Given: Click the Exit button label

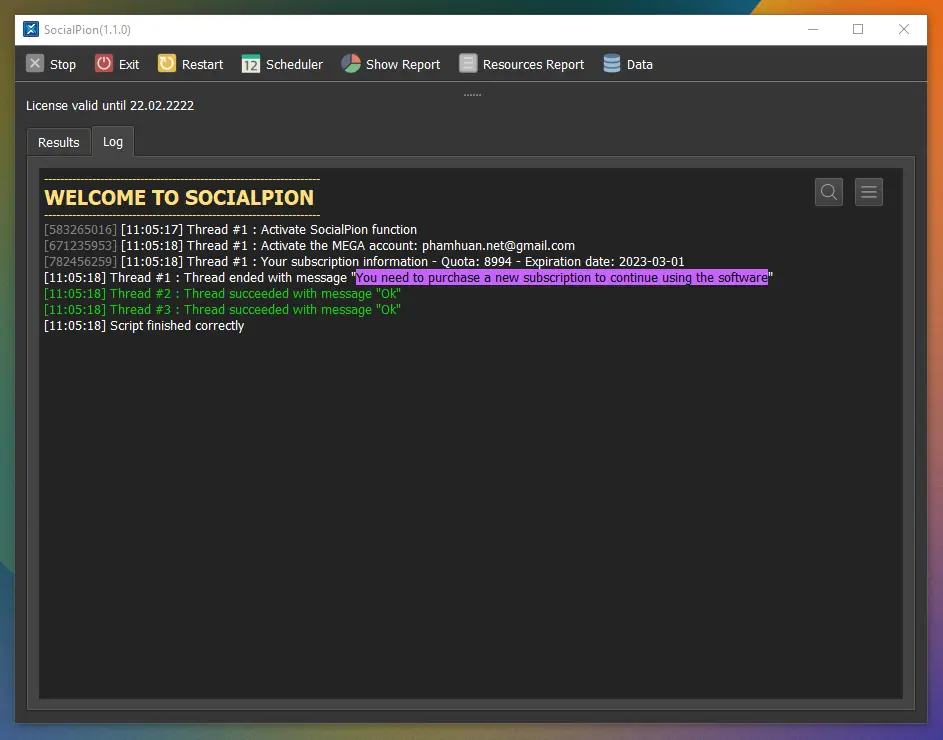Looking at the screenshot, I should pyautogui.click(x=129, y=64).
